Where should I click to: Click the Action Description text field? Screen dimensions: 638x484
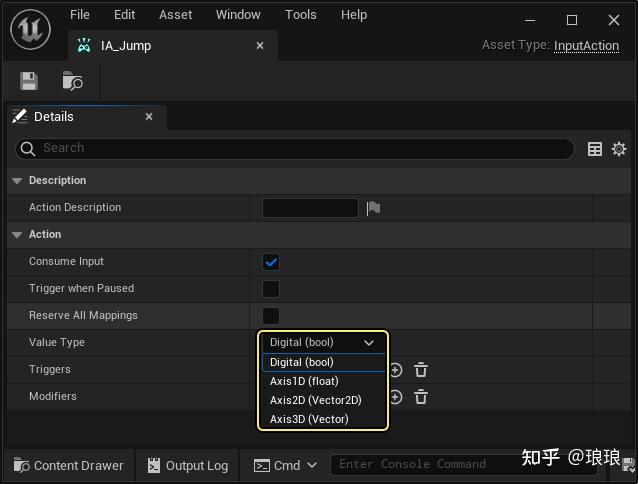[310, 208]
